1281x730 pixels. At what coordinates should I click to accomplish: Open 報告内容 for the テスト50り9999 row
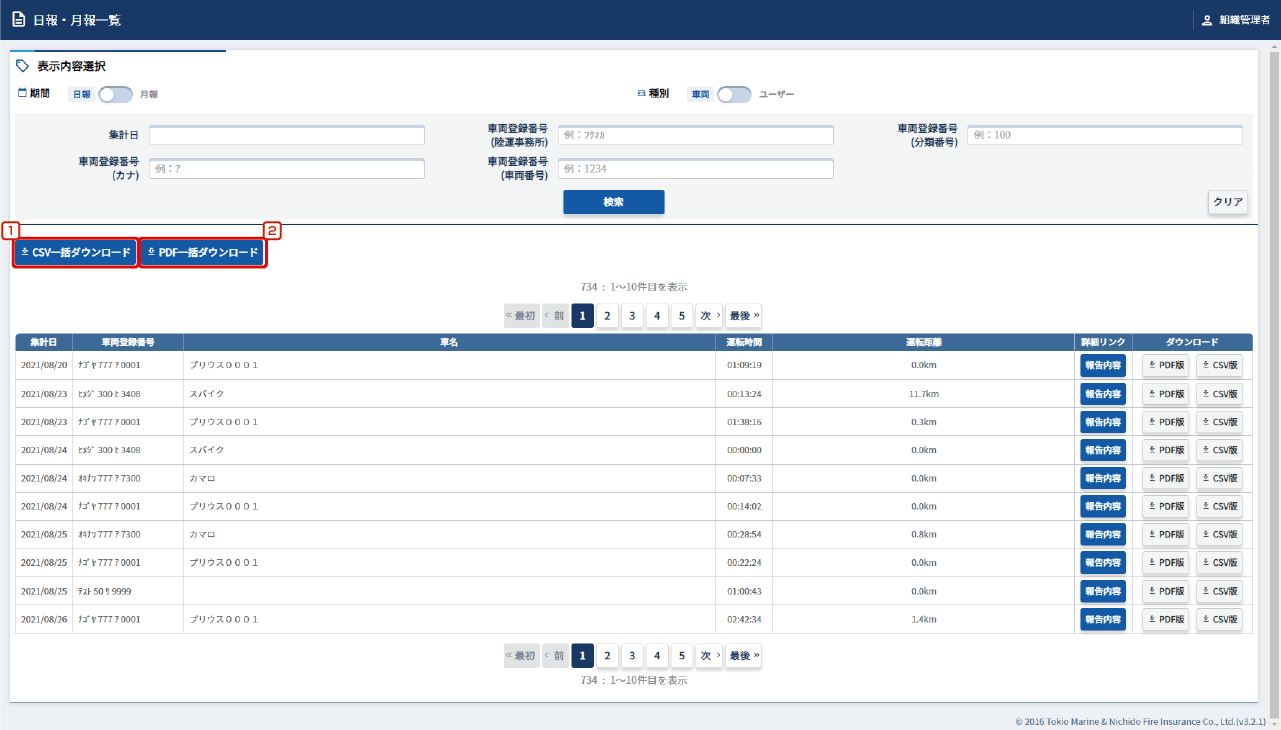[1103, 591]
